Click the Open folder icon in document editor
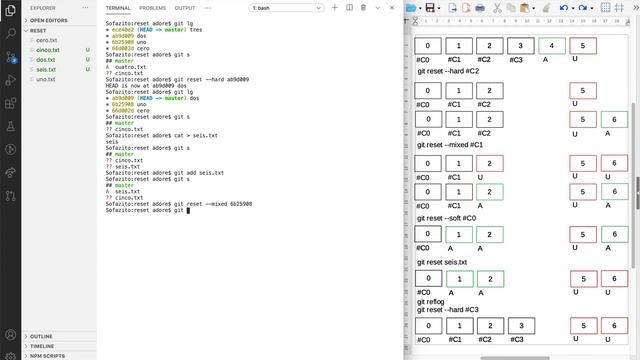 point(411,8)
